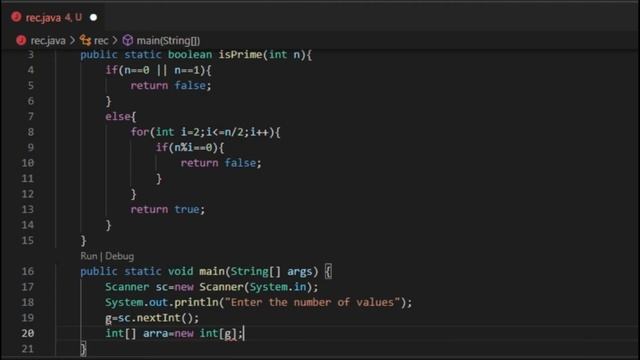640x360 pixels.
Task: Click the class symbol icon before rec
Action: pos(86,40)
